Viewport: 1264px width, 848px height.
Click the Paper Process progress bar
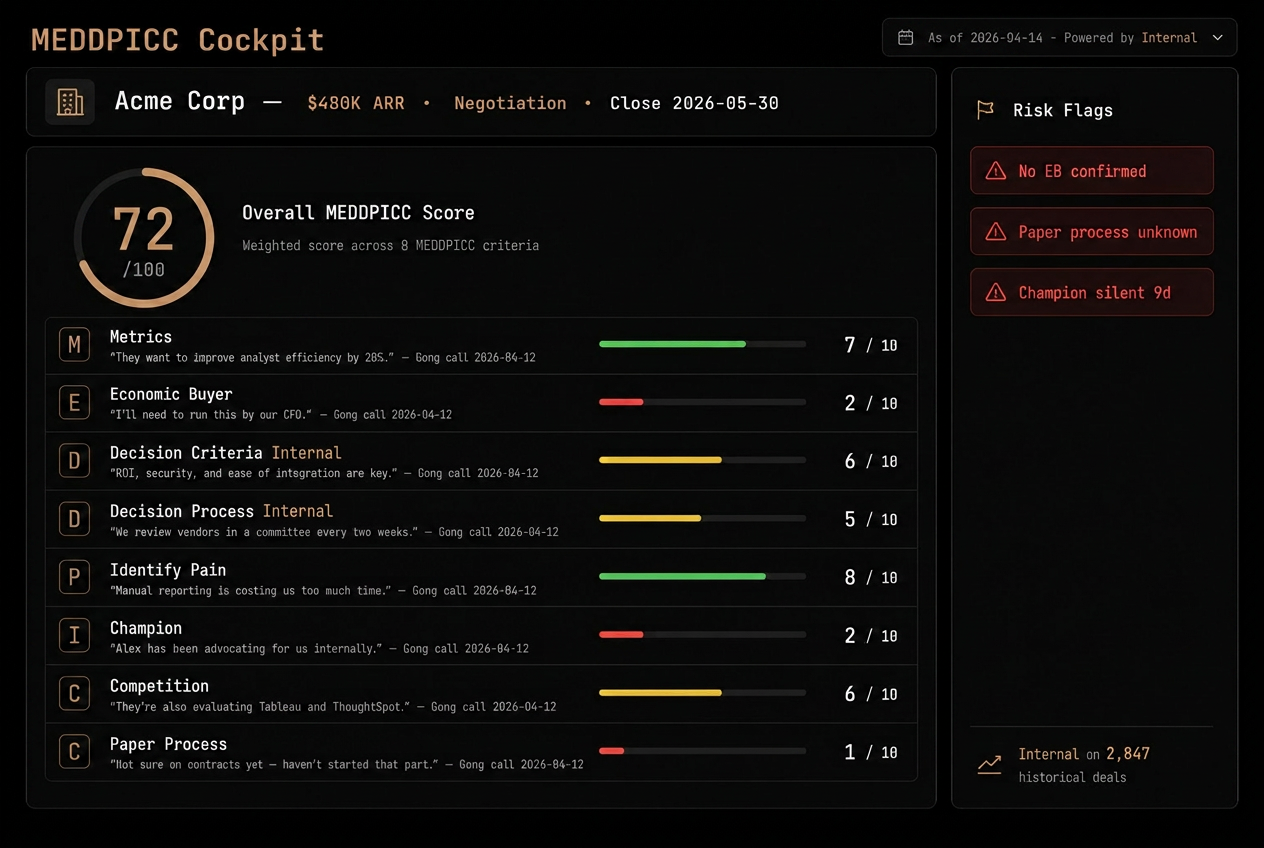702,750
